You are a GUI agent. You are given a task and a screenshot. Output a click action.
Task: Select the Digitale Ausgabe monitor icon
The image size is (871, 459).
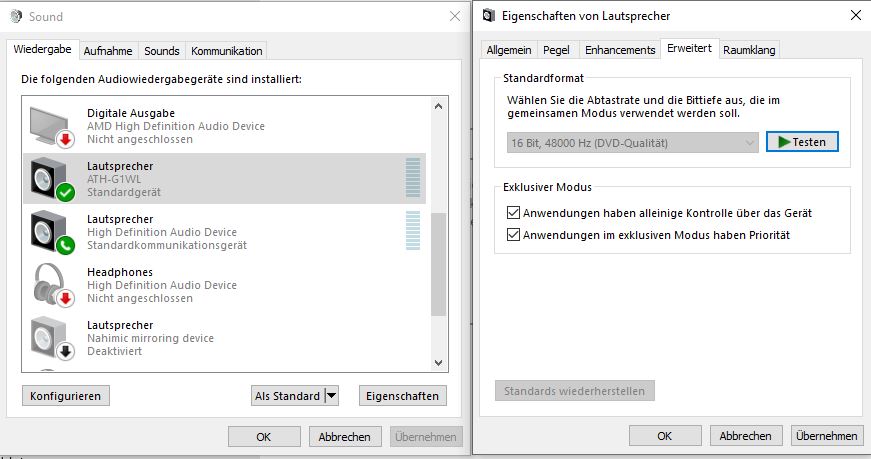[x=52, y=127]
